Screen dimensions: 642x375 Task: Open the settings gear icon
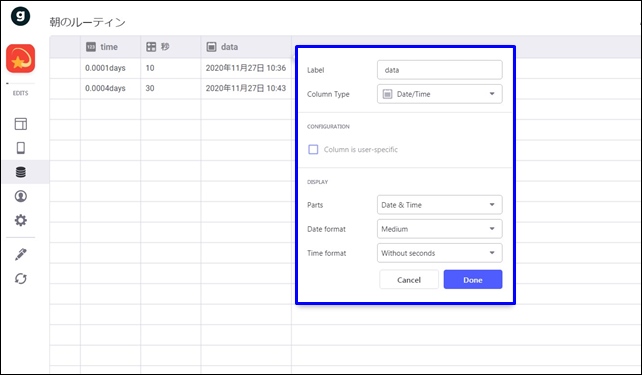tap(20, 220)
